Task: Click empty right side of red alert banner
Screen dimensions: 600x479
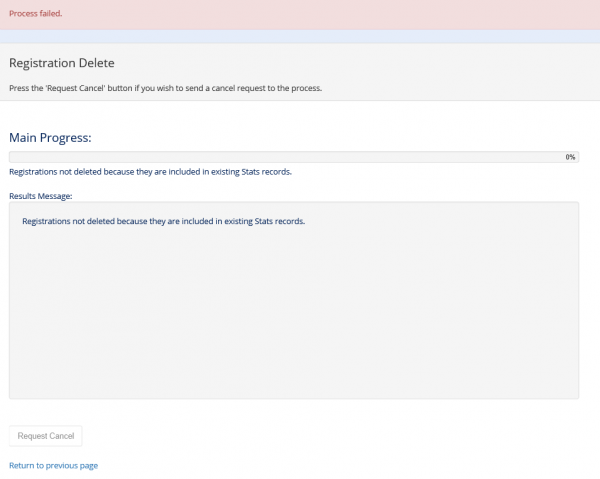Action: tap(421, 15)
